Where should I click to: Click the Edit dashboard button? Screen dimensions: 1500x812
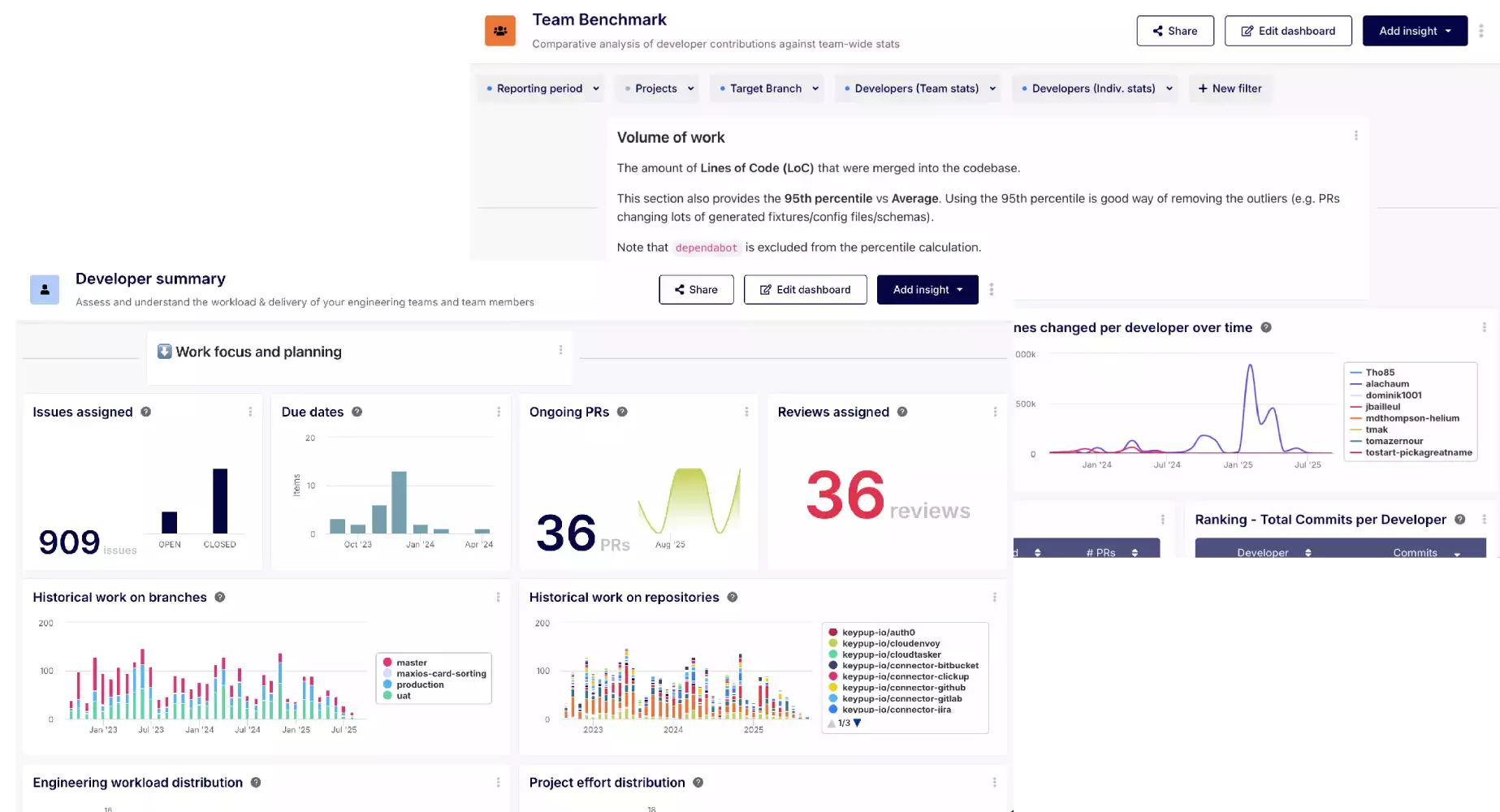point(1288,30)
